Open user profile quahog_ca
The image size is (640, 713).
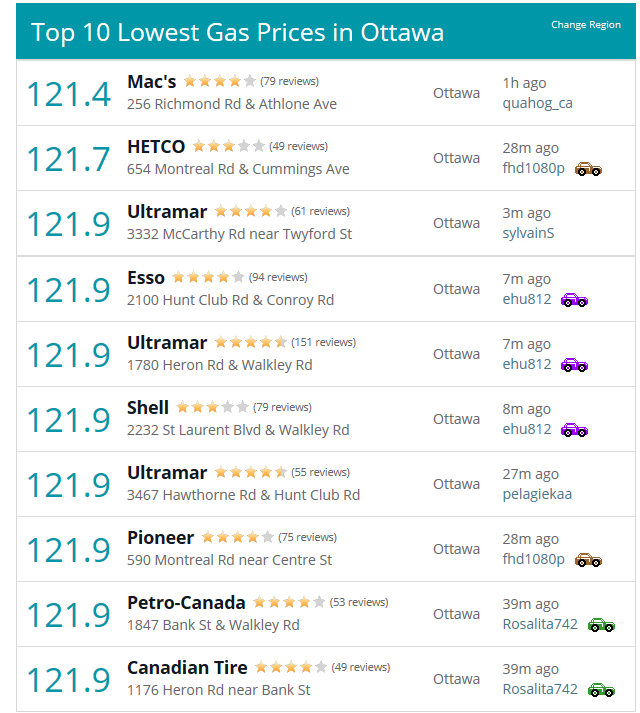537,103
